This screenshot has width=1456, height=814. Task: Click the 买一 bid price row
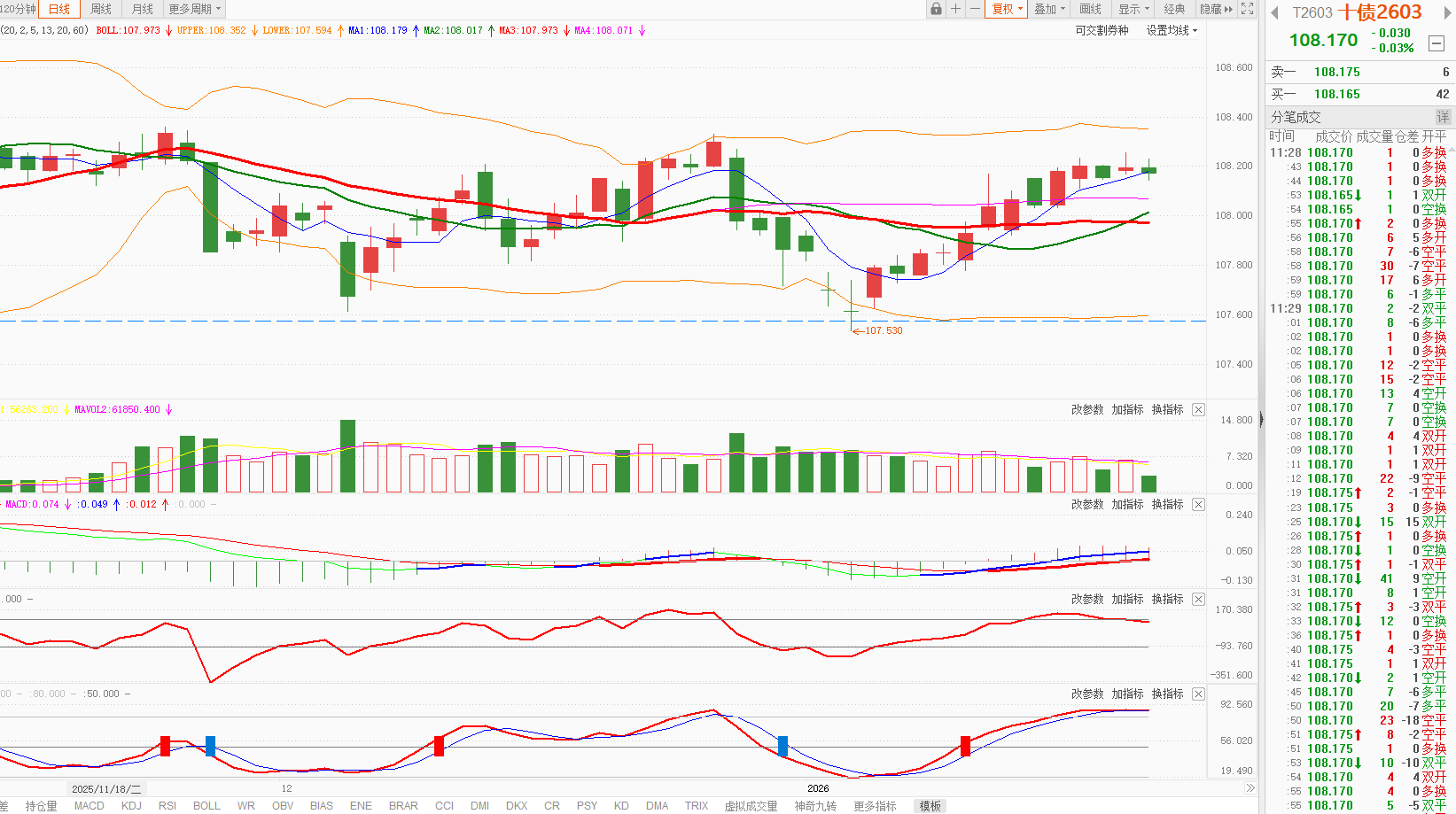click(1360, 94)
